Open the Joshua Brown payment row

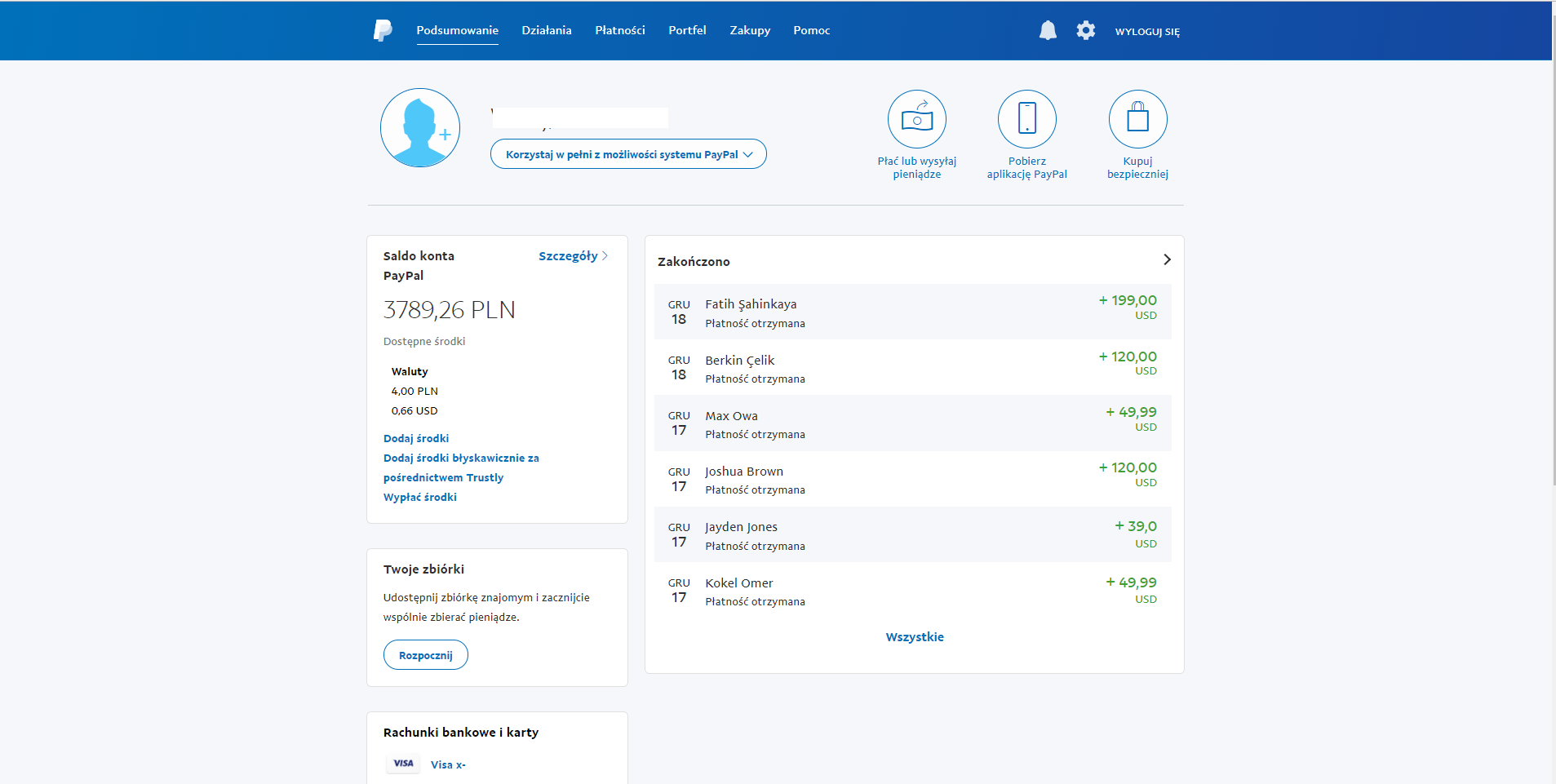tap(912, 479)
